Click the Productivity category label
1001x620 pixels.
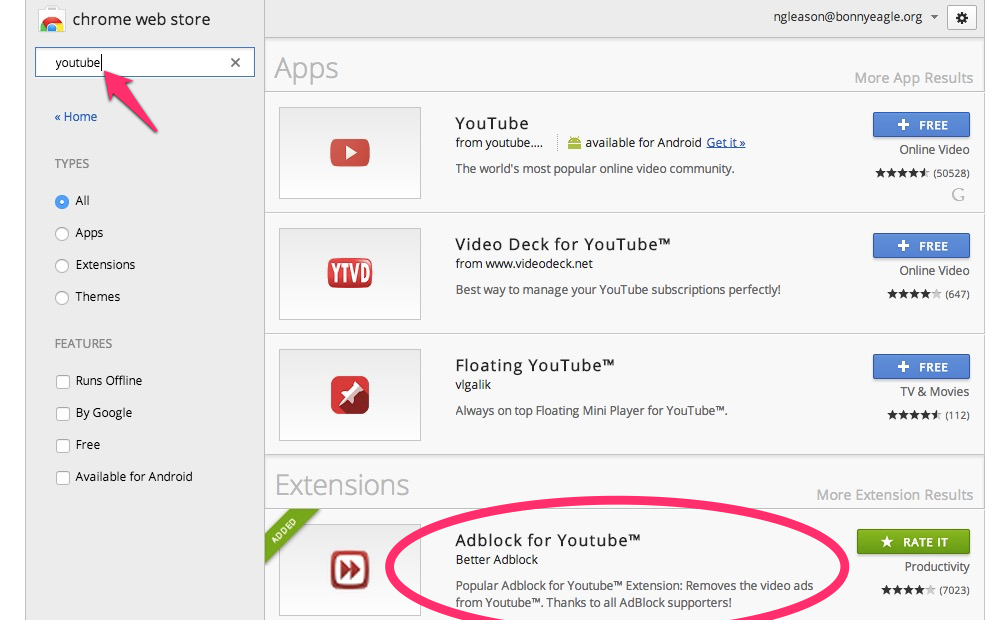click(937, 567)
